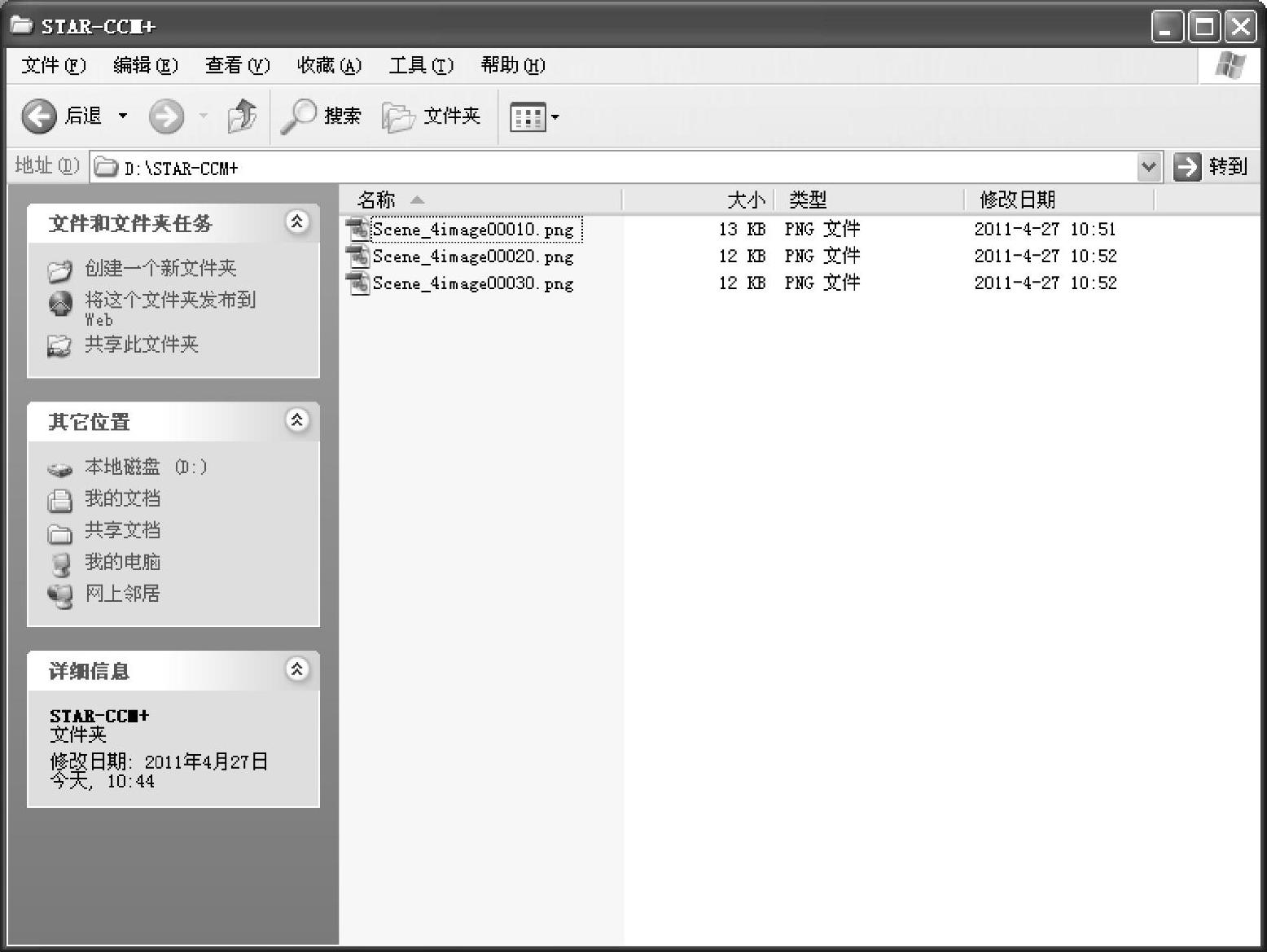Close the STAR-CCM+ window

(1240, 27)
